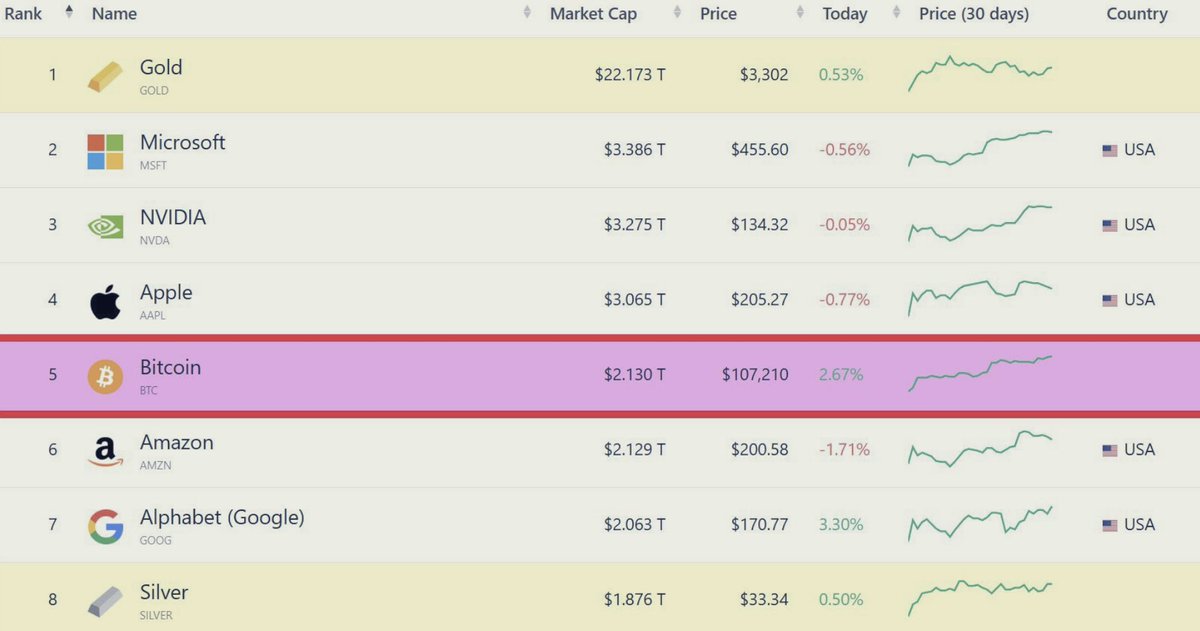
Task: Click the Rank column header
Action: (23, 14)
